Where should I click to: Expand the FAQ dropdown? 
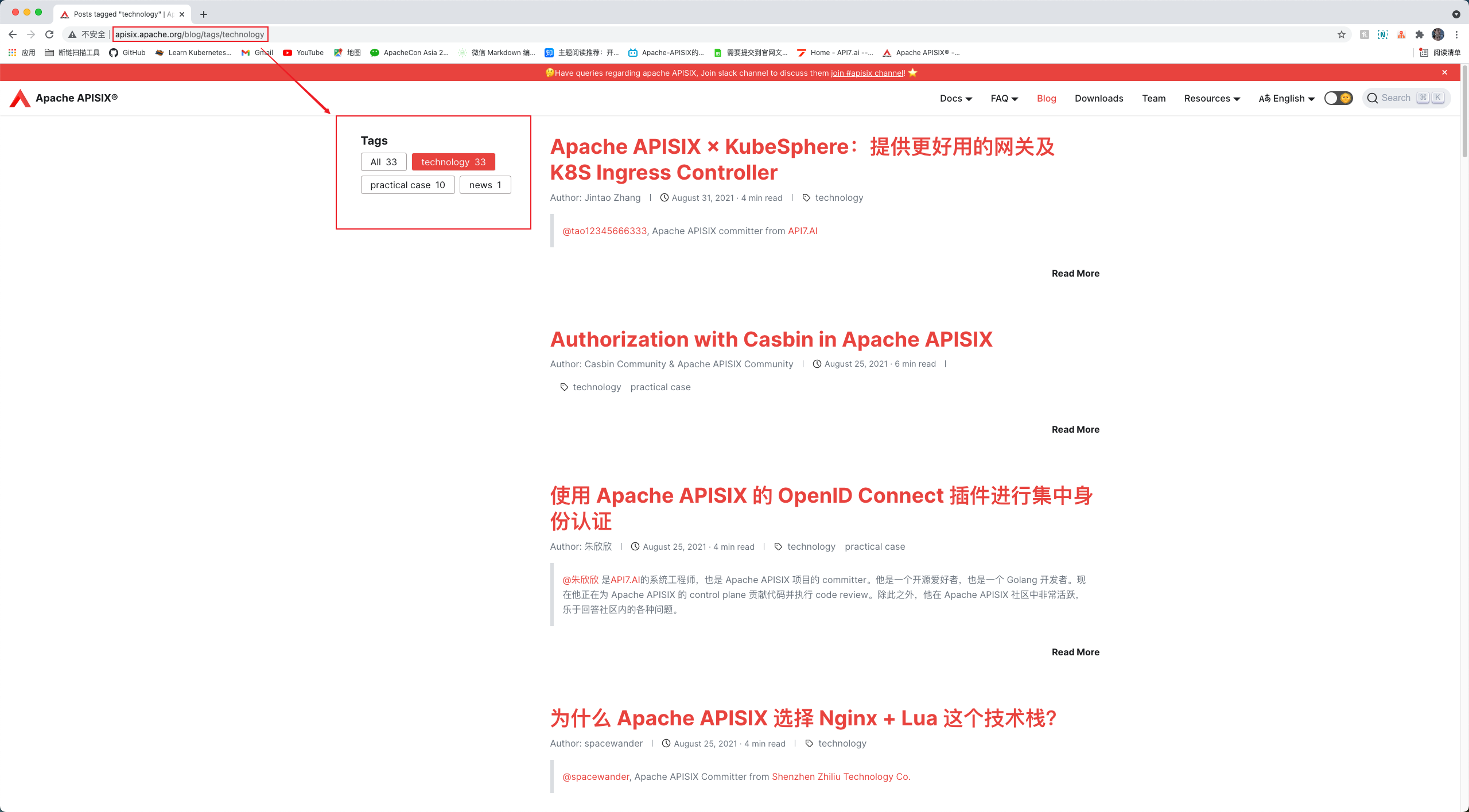pos(1004,98)
